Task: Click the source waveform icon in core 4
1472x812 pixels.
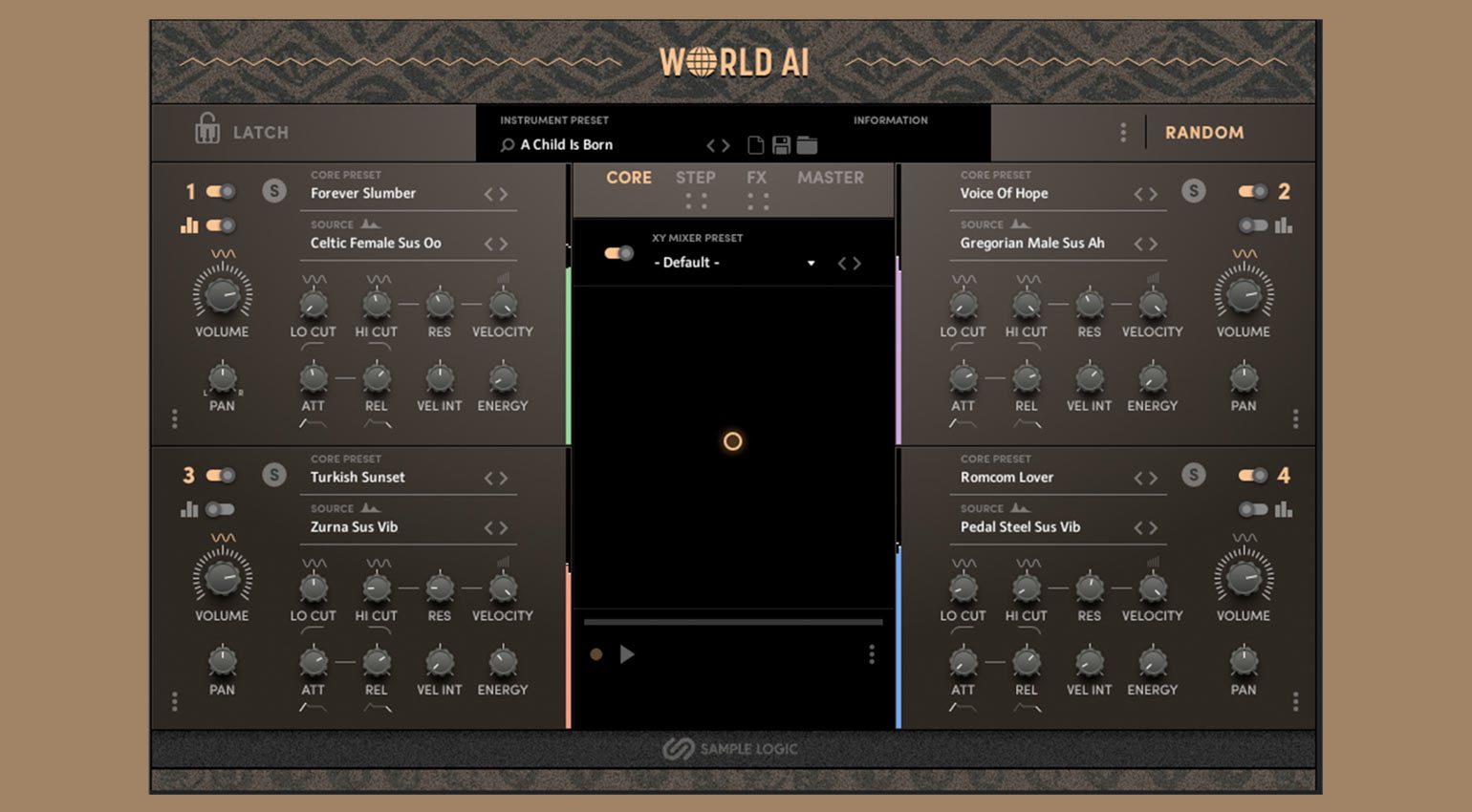Action: click(1020, 508)
